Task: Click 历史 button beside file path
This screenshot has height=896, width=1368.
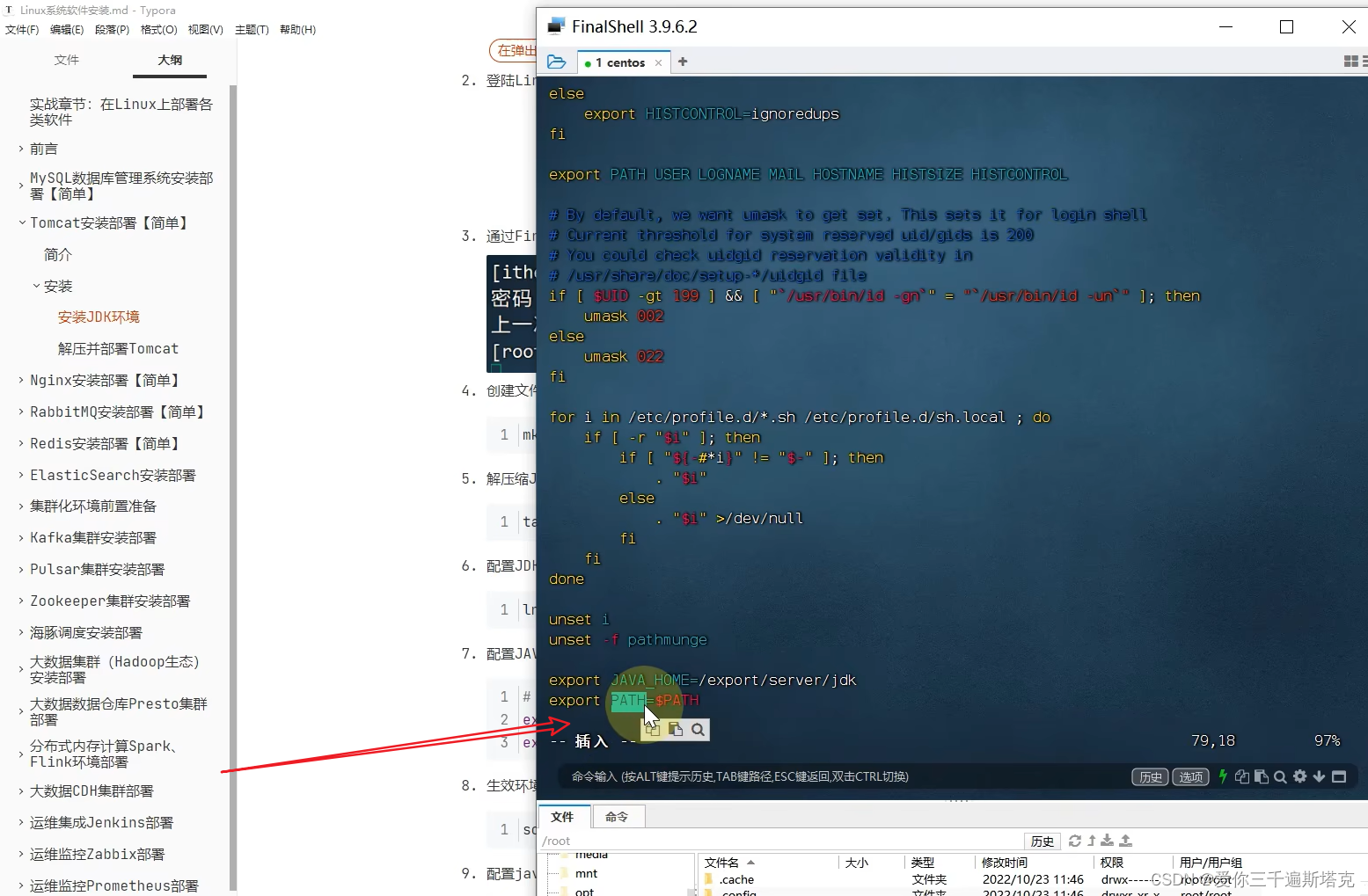Action: tap(1042, 841)
